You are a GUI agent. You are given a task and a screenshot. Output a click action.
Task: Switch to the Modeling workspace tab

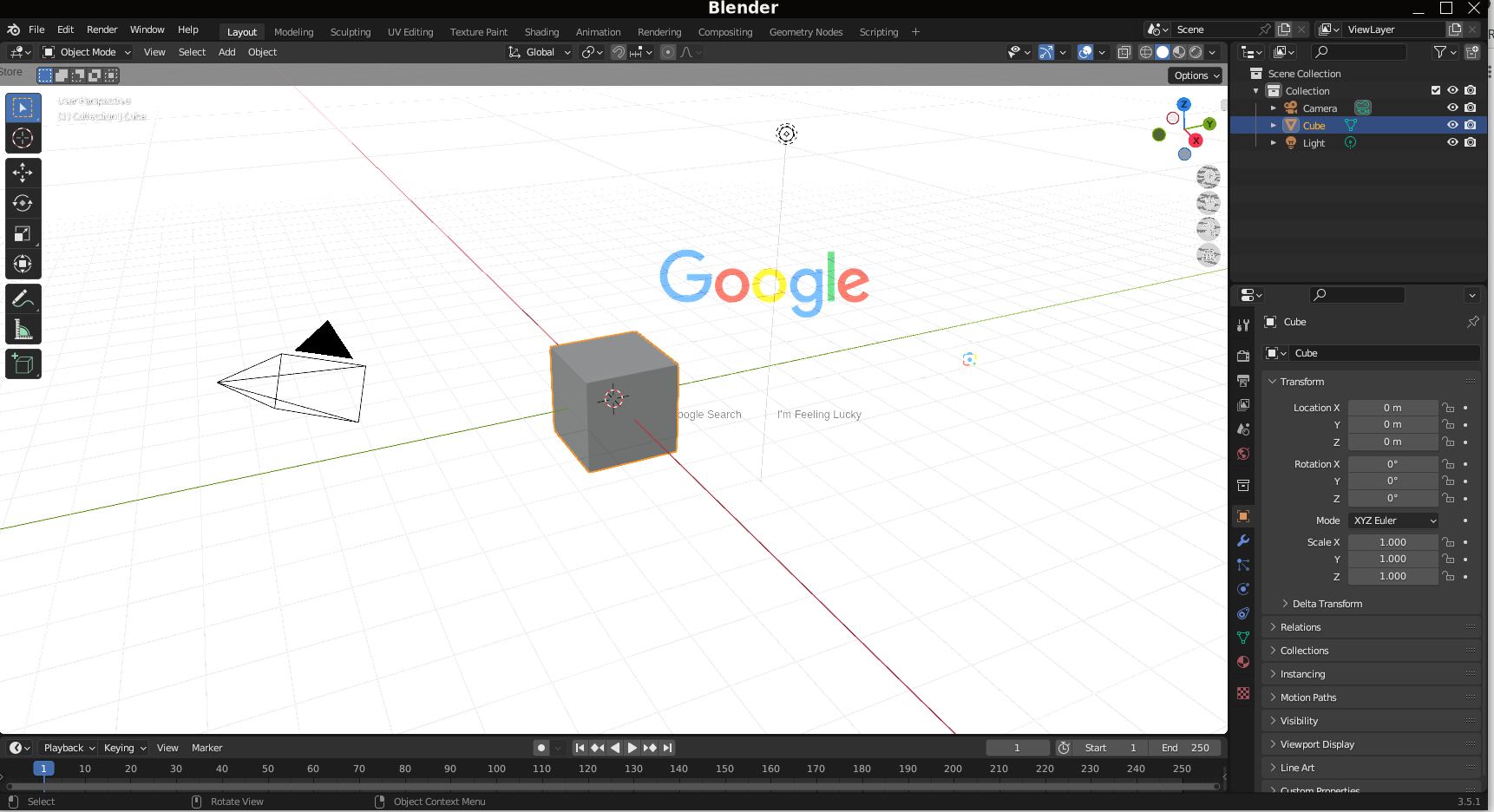(x=294, y=32)
